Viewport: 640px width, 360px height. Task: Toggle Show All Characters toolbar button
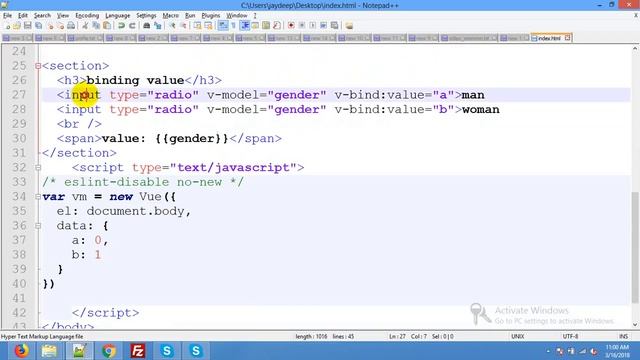point(233,26)
